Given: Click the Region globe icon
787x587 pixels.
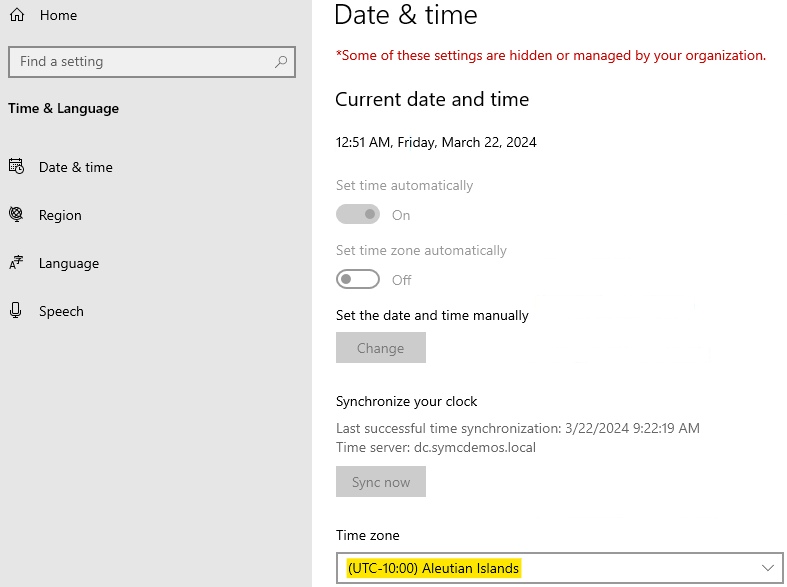Looking at the screenshot, I should (x=16, y=215).
